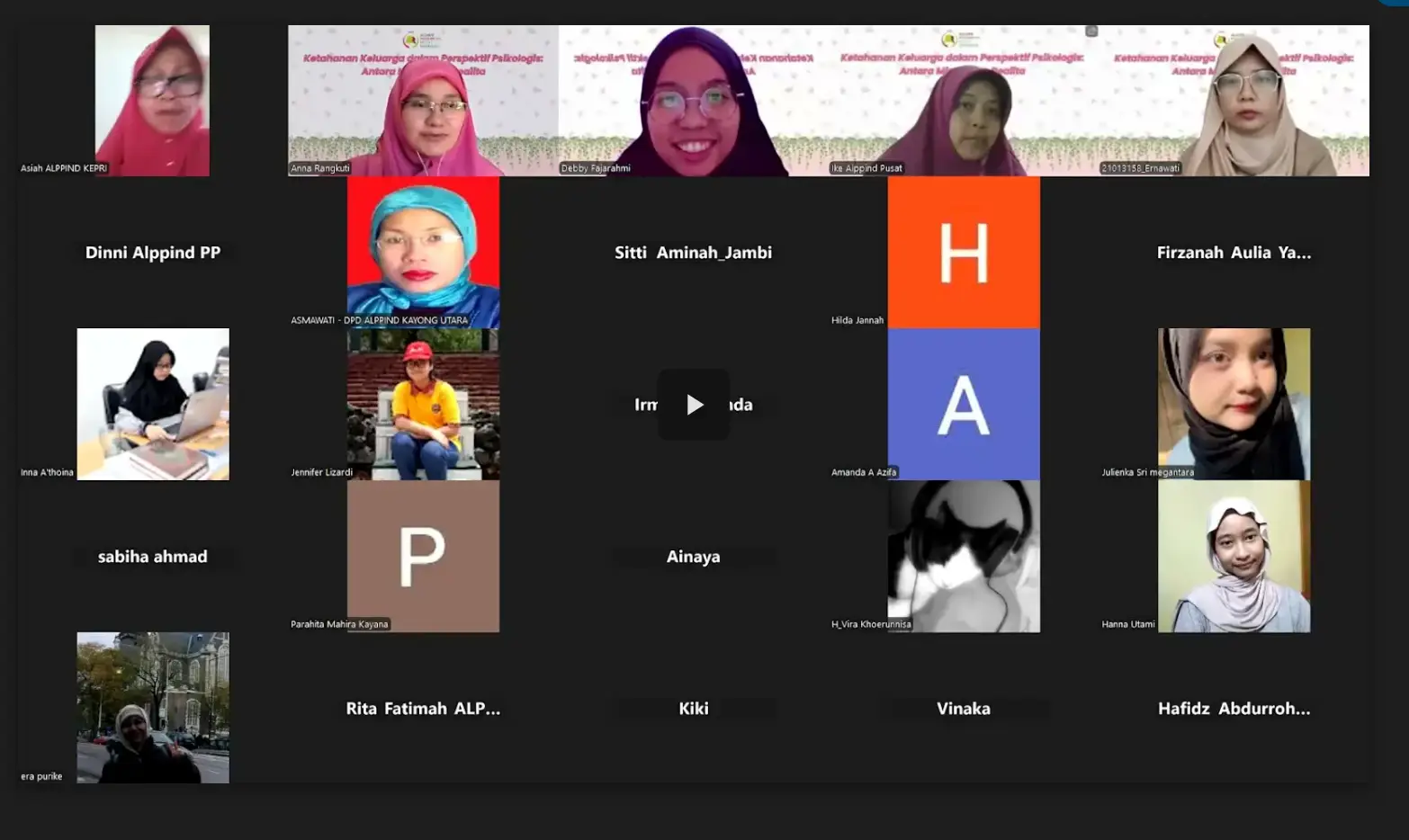This screenshot has width=1409, height=840.
Task: Select the Jennifer Lizardi profile photo
Action: tap(423, 404)
